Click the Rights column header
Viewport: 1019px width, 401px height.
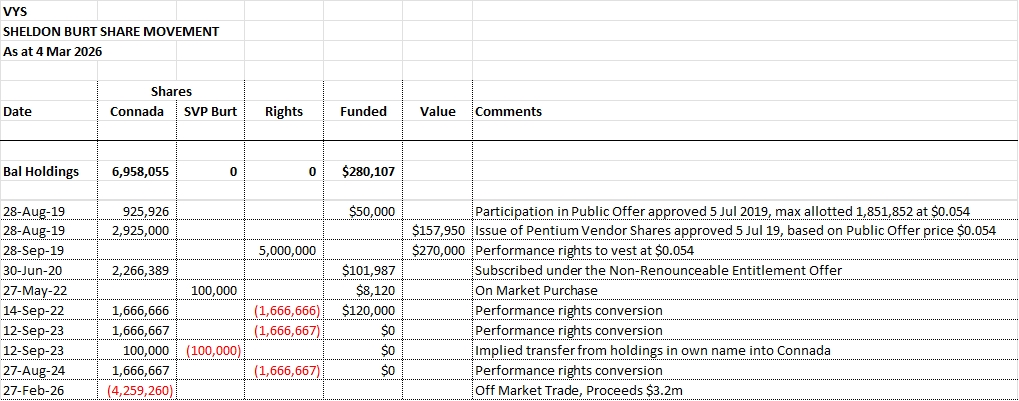[283, 111]
